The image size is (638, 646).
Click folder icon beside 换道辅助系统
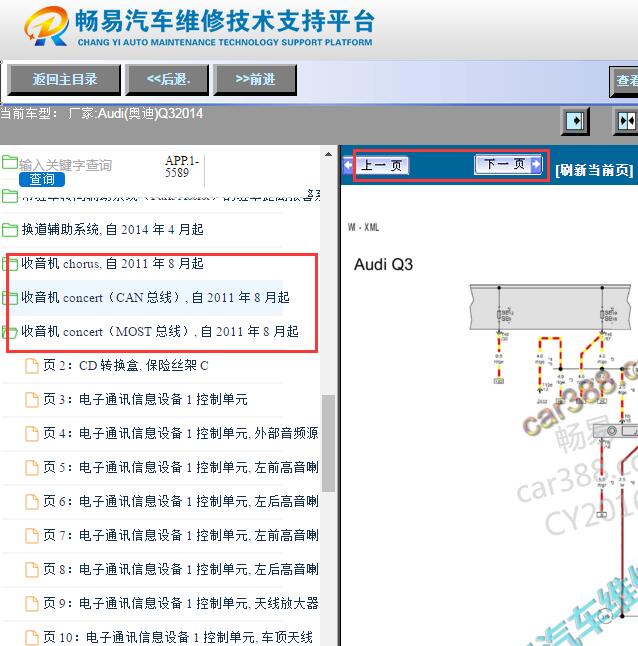pyautogui.click(x=9, y=230)
